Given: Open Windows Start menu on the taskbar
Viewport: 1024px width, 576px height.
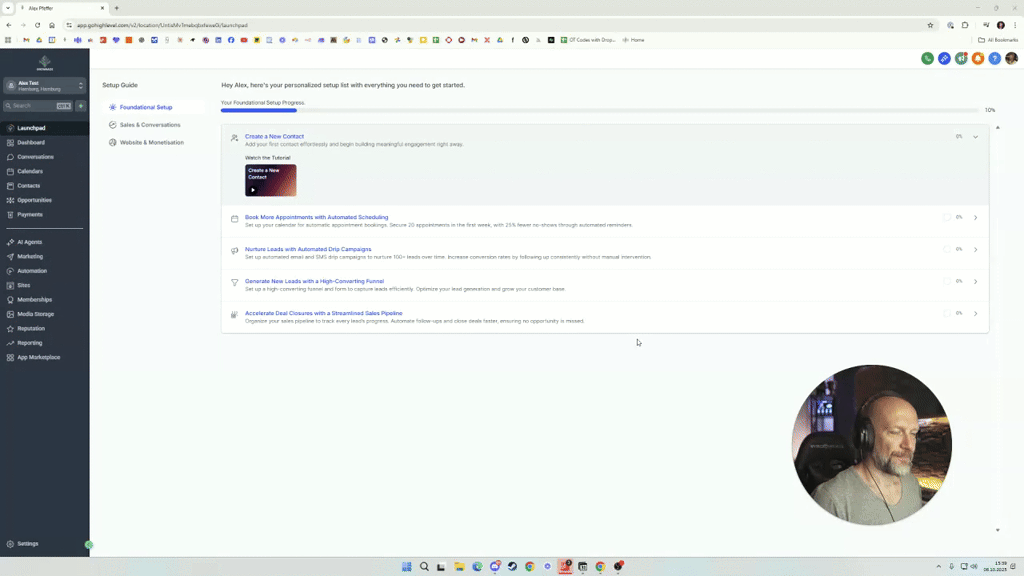Looking at the screenshot, I should click(x=406, y=566).
